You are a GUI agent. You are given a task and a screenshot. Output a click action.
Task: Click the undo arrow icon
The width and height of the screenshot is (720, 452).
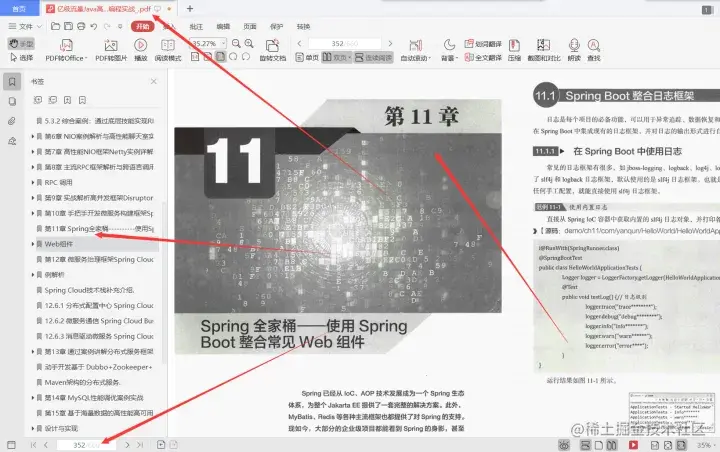click(x=94, y=27)
